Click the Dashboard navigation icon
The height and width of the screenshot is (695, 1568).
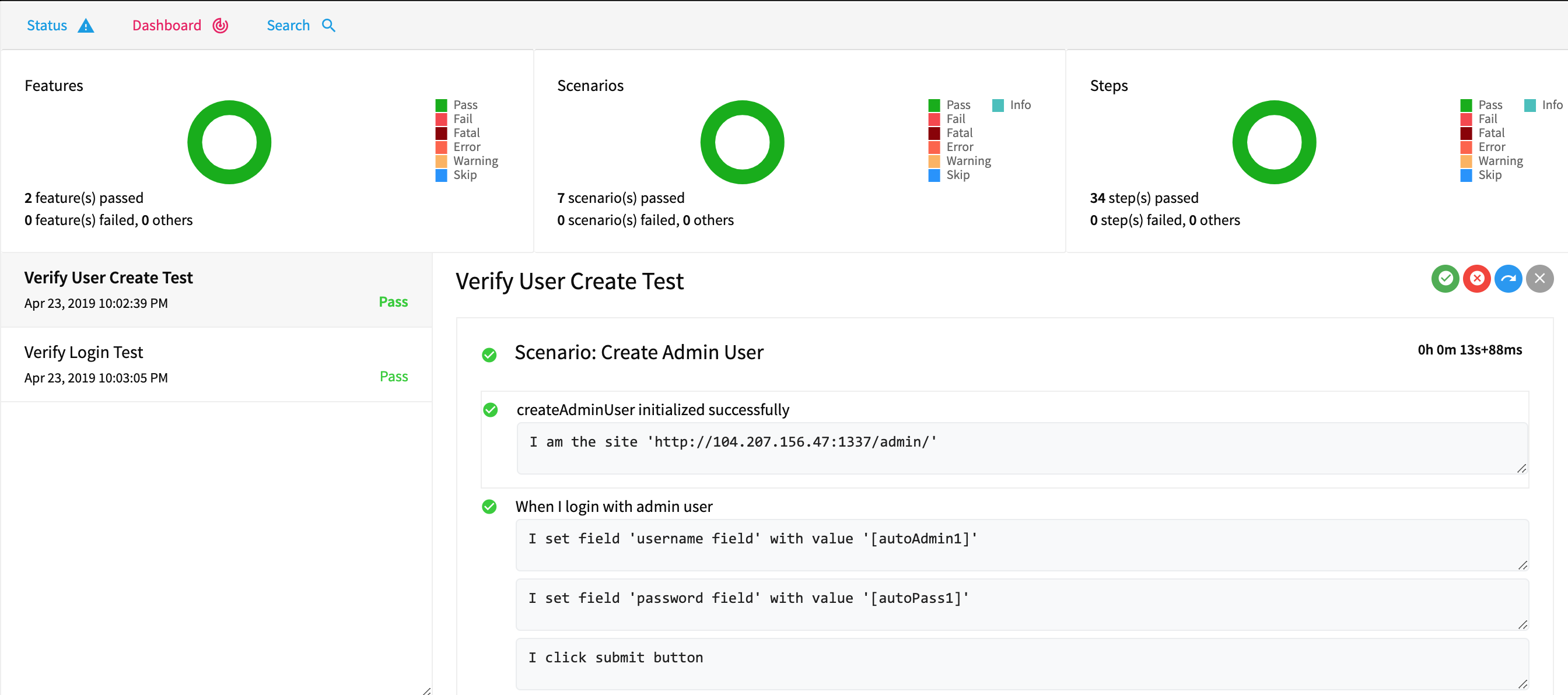(219, 25)
